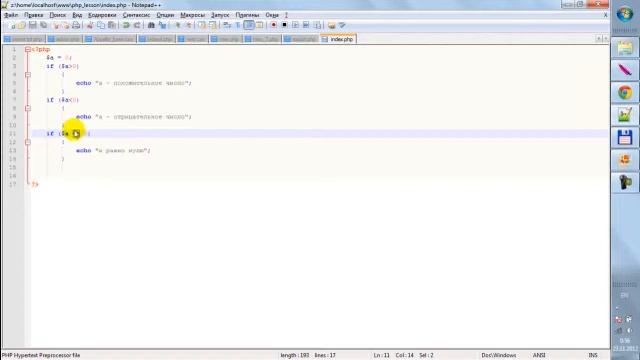Open Google Chrome from the taskbar
The width and height of the screenshot is (640, 360).
[625, 93]
